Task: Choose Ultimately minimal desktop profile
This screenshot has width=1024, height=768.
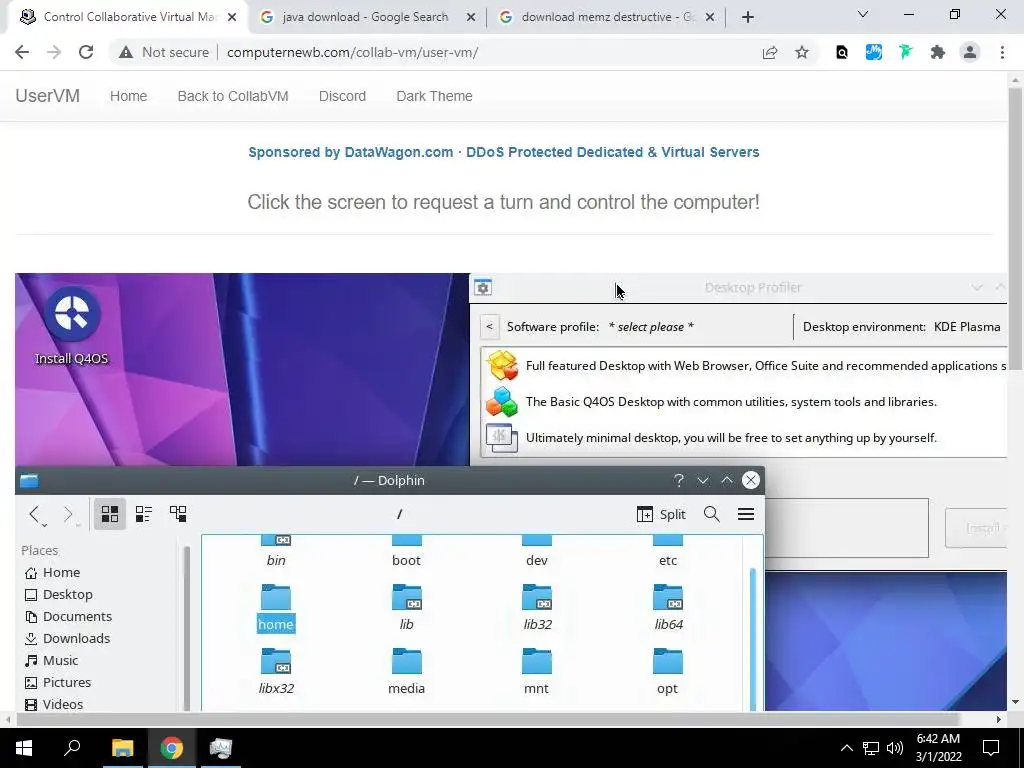Action: point(744,438)
